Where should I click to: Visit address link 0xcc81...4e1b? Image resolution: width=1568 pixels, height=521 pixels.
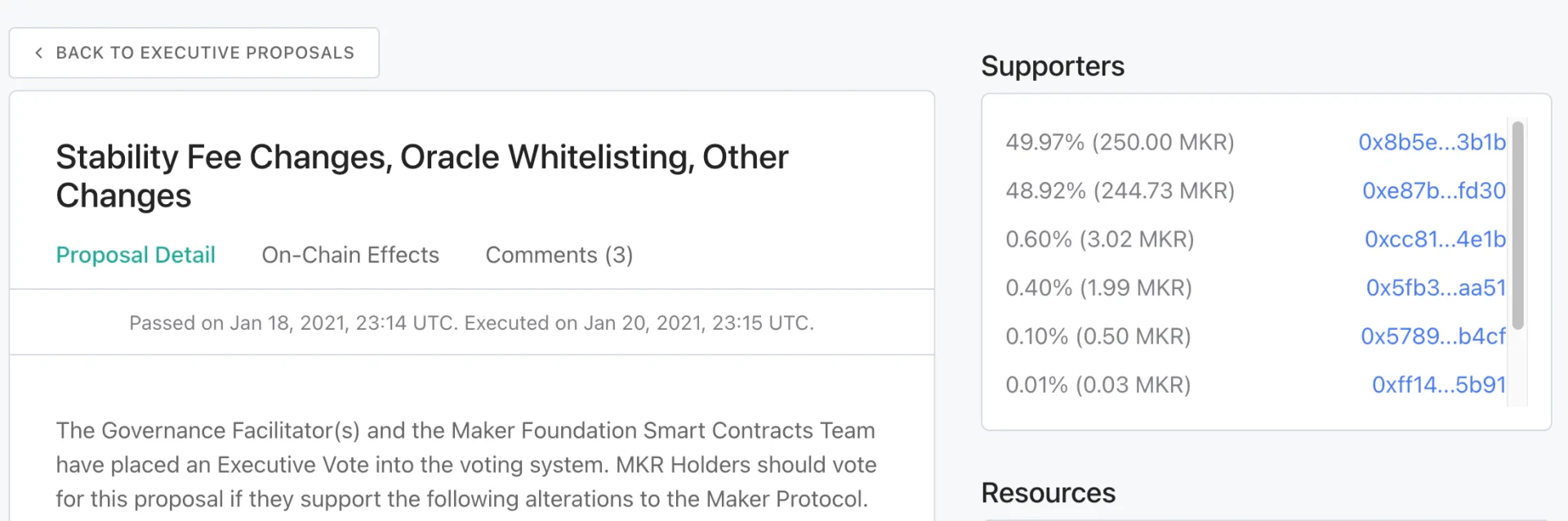tap(1435, 239)
